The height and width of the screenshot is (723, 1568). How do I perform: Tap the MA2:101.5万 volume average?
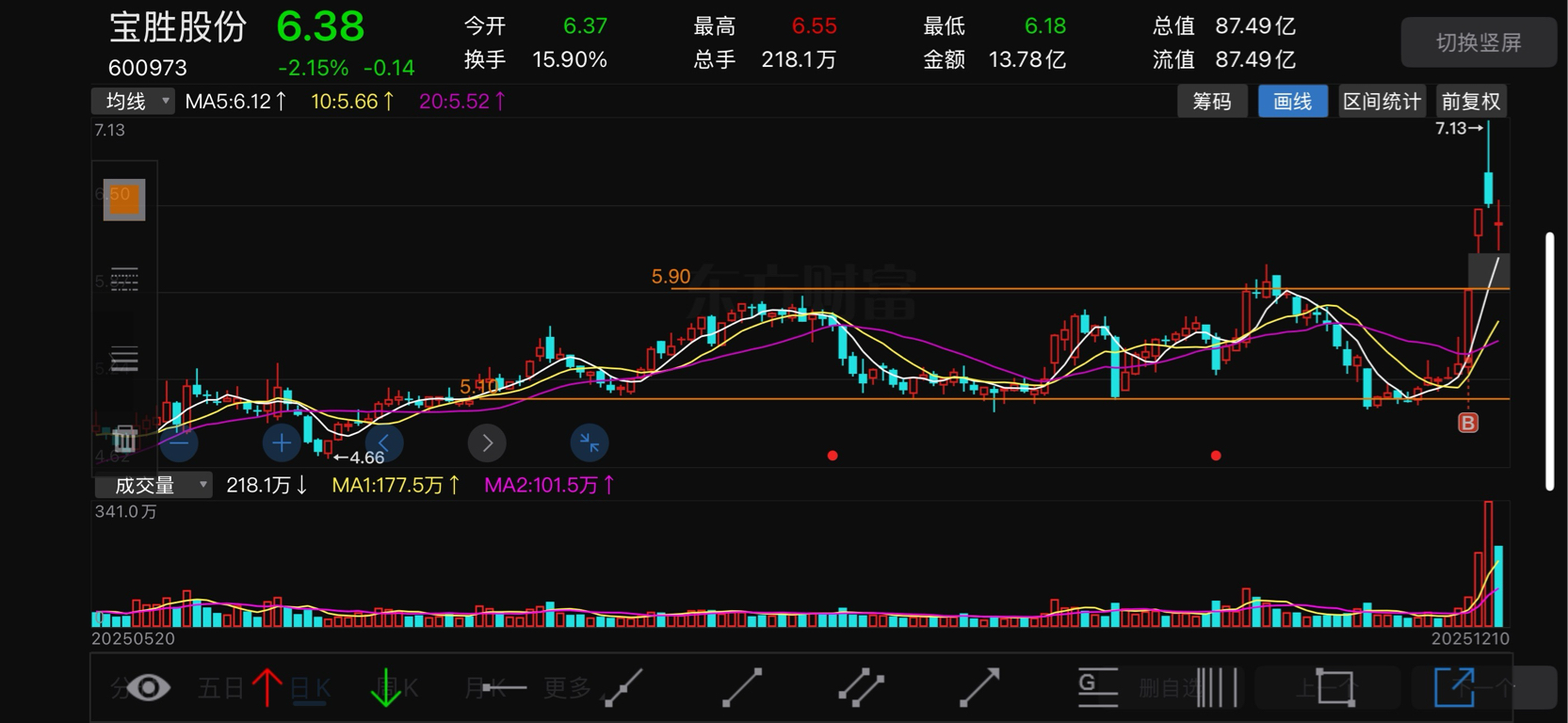[549, 486]
